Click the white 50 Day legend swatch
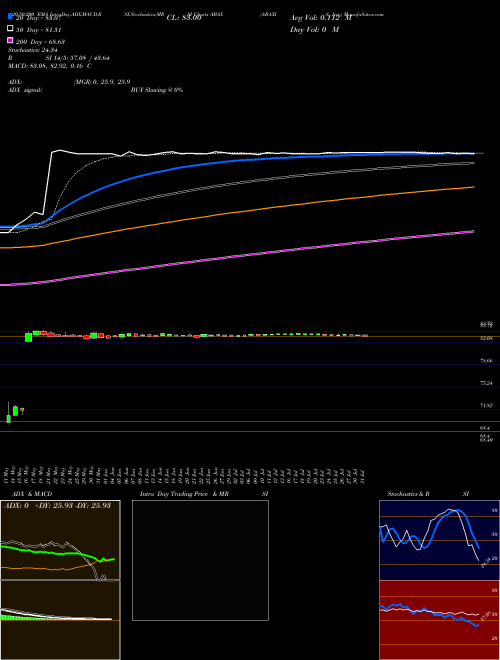Screen dimensions: 500x660 [x=10, y=28]
